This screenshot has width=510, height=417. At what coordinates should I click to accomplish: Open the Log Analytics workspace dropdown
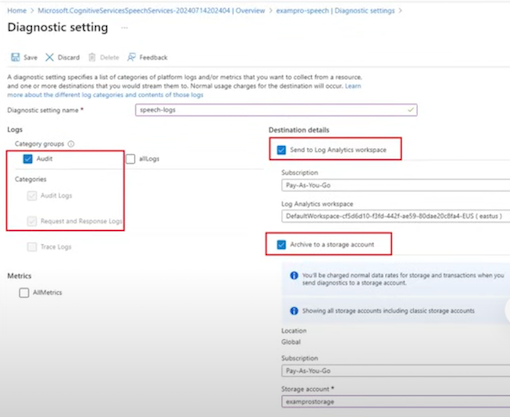click(396, 216)
